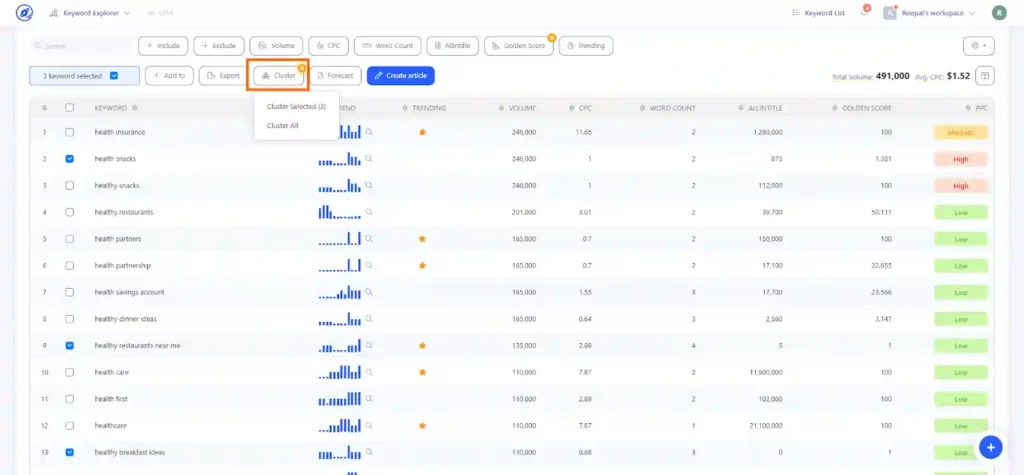Click the trend magnifier for health first
The image size is (1024, 475).
(x=369, y=399)
